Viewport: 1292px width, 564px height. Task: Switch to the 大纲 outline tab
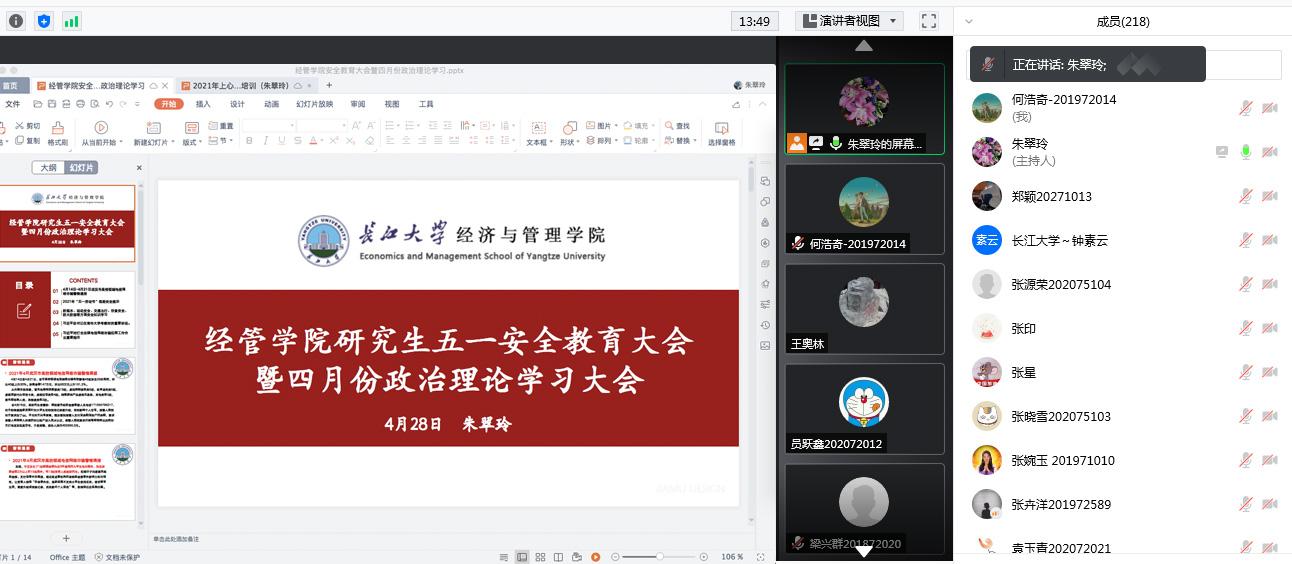[48, 168]
